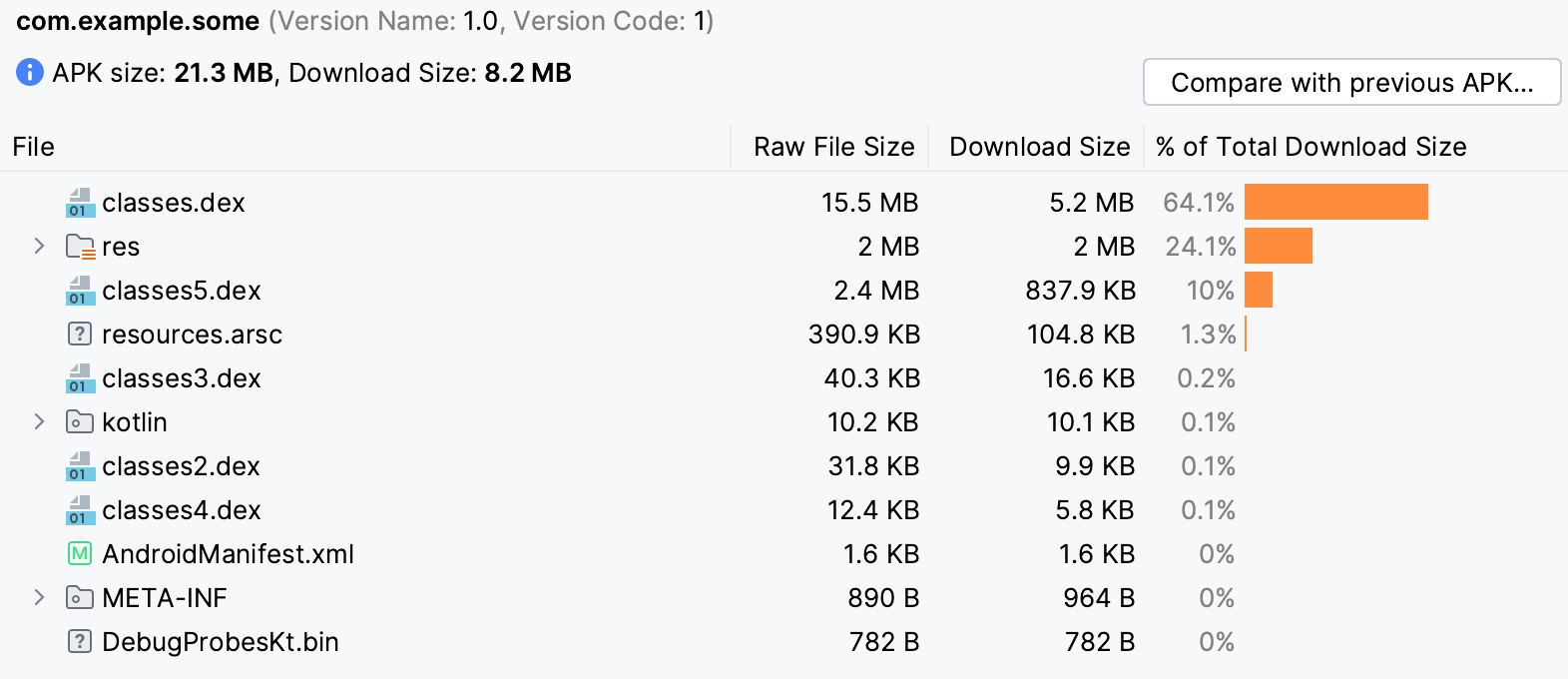Click the 5.8 KB download size cell
Screen dimensions: 1568x679
1095,510
